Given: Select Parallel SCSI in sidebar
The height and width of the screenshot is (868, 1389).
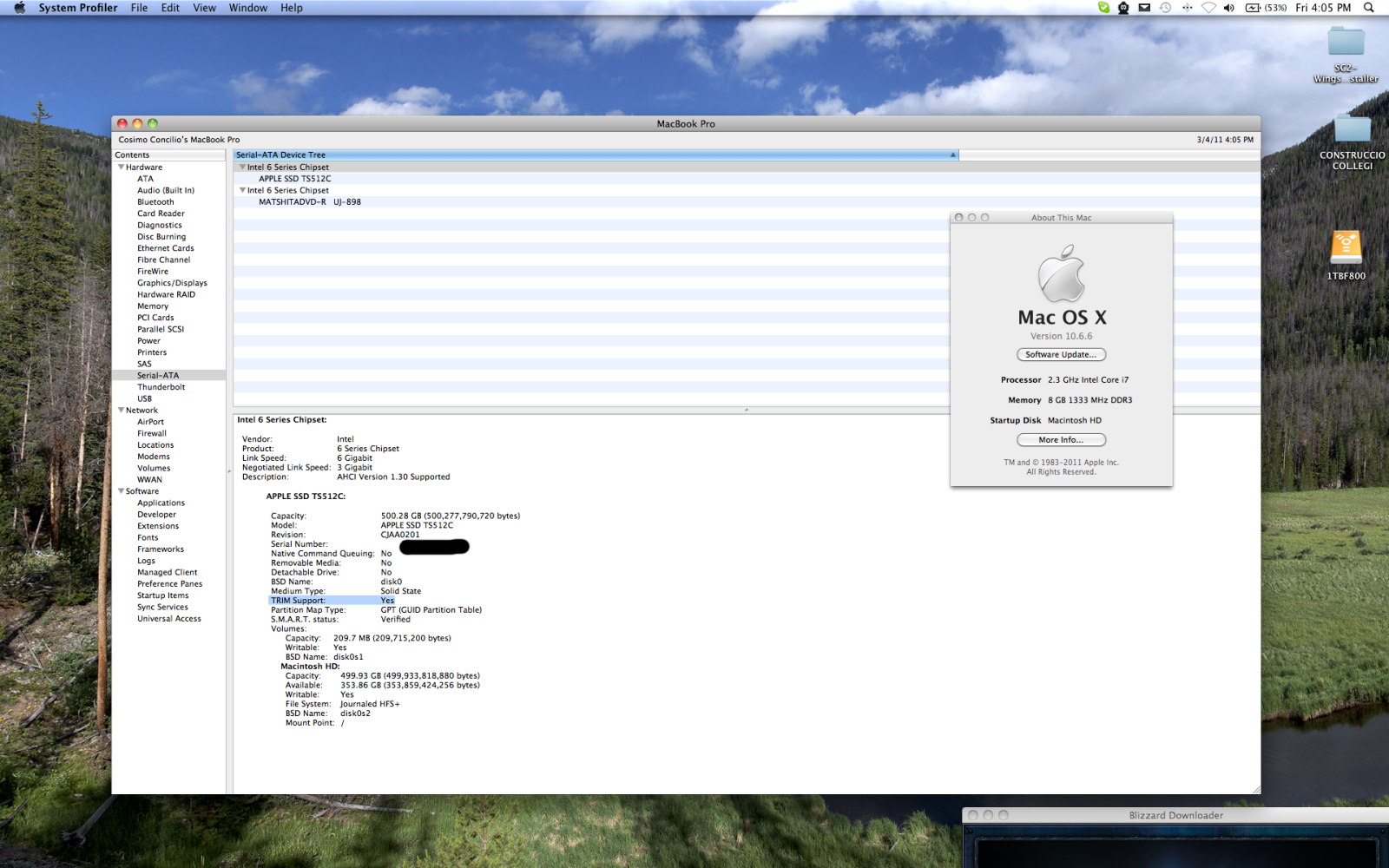Looking at the screenshot, I should [161, 329].
